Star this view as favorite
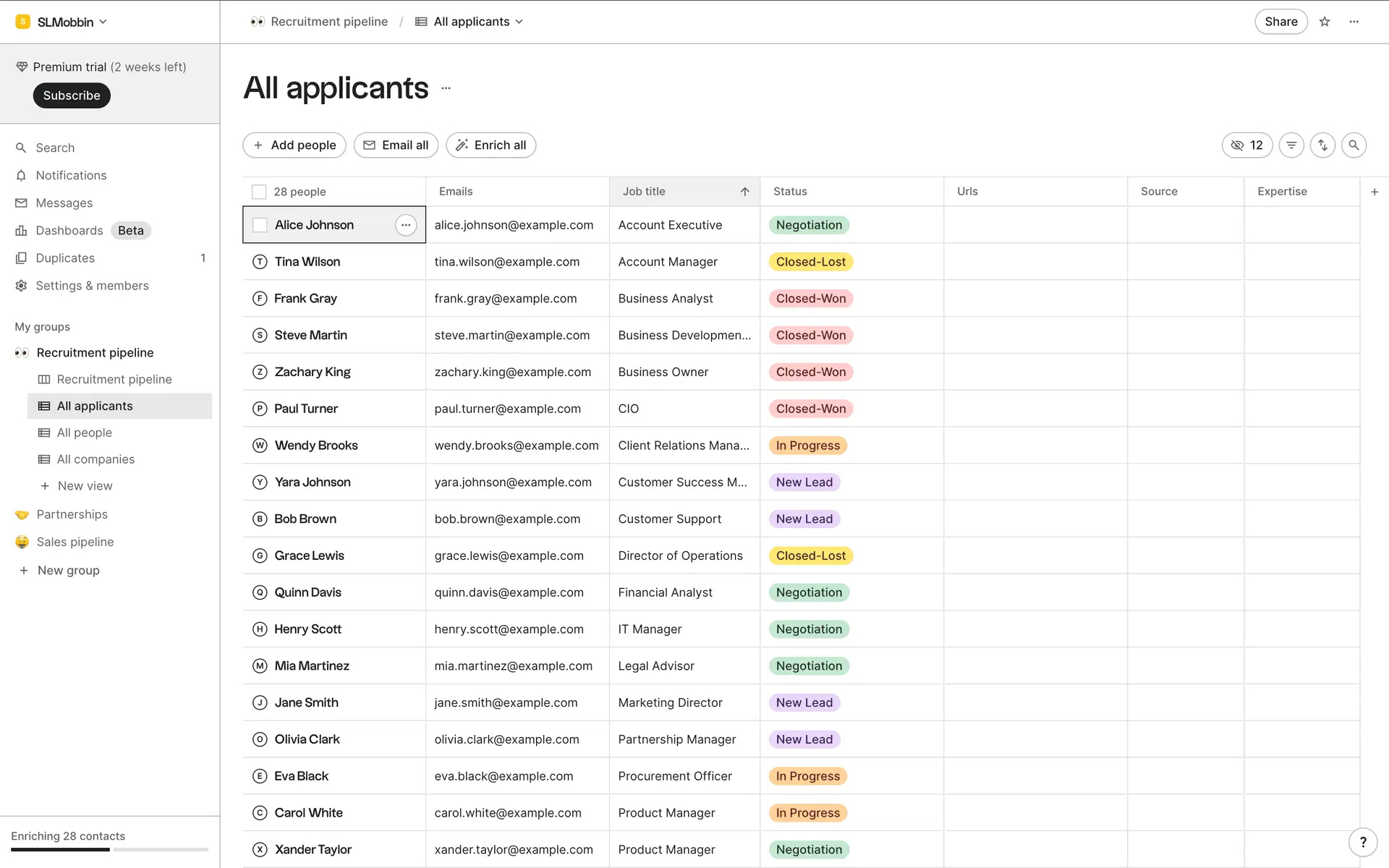Image resolution: width=1389 pixels, height=868 pixels. [1325, 22]
